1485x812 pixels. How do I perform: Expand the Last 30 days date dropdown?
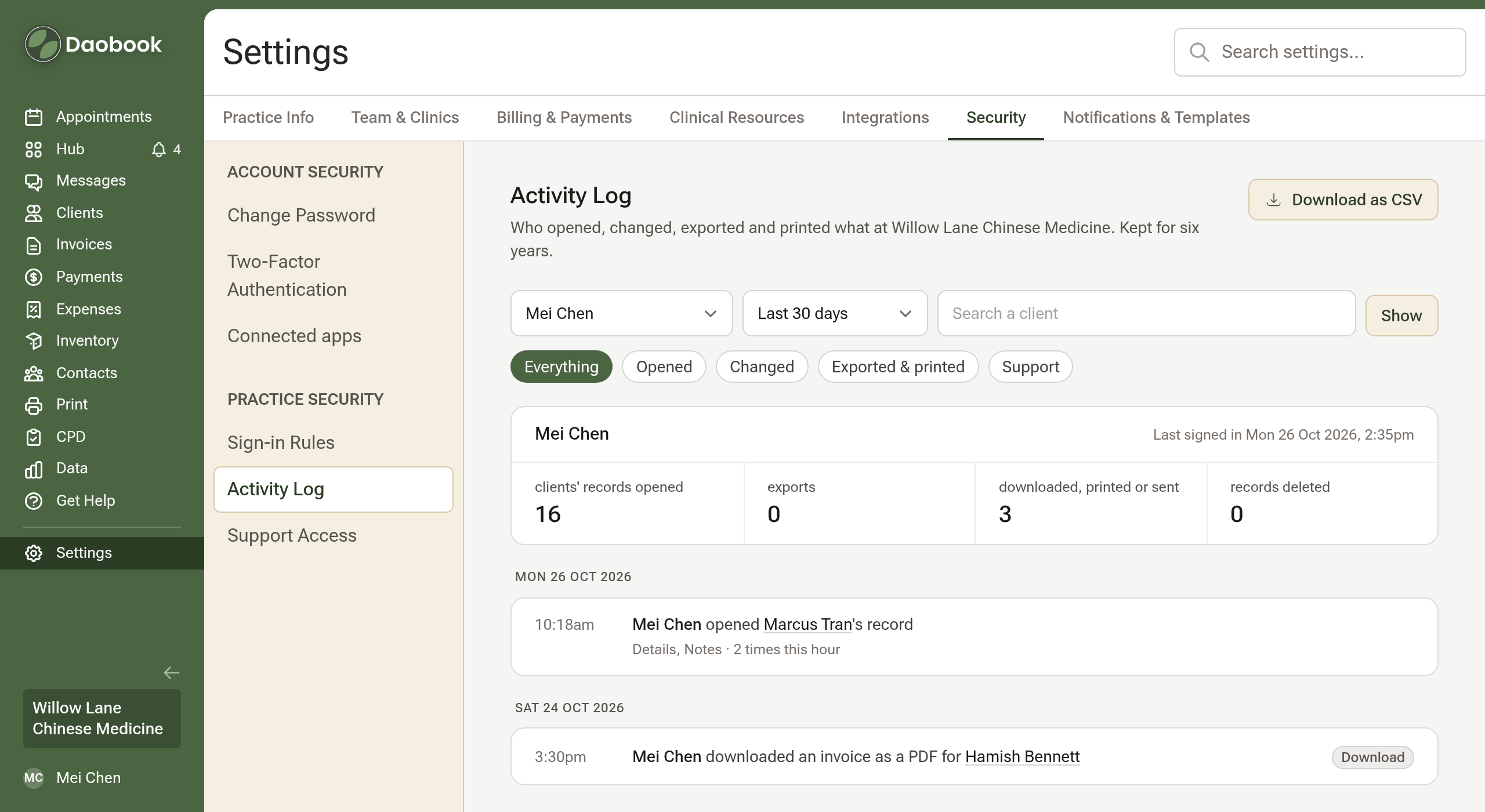(835, 313)
